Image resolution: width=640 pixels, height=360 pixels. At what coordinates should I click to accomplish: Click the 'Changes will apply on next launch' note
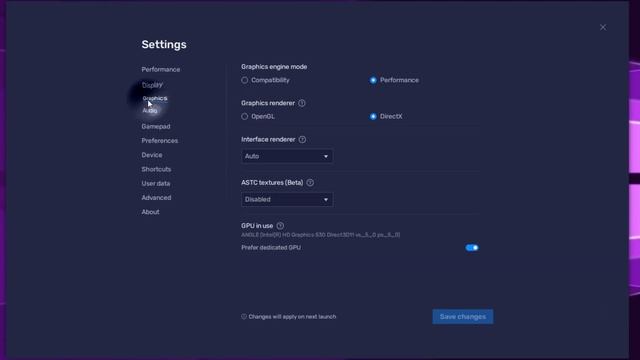[x=289, y=317]
